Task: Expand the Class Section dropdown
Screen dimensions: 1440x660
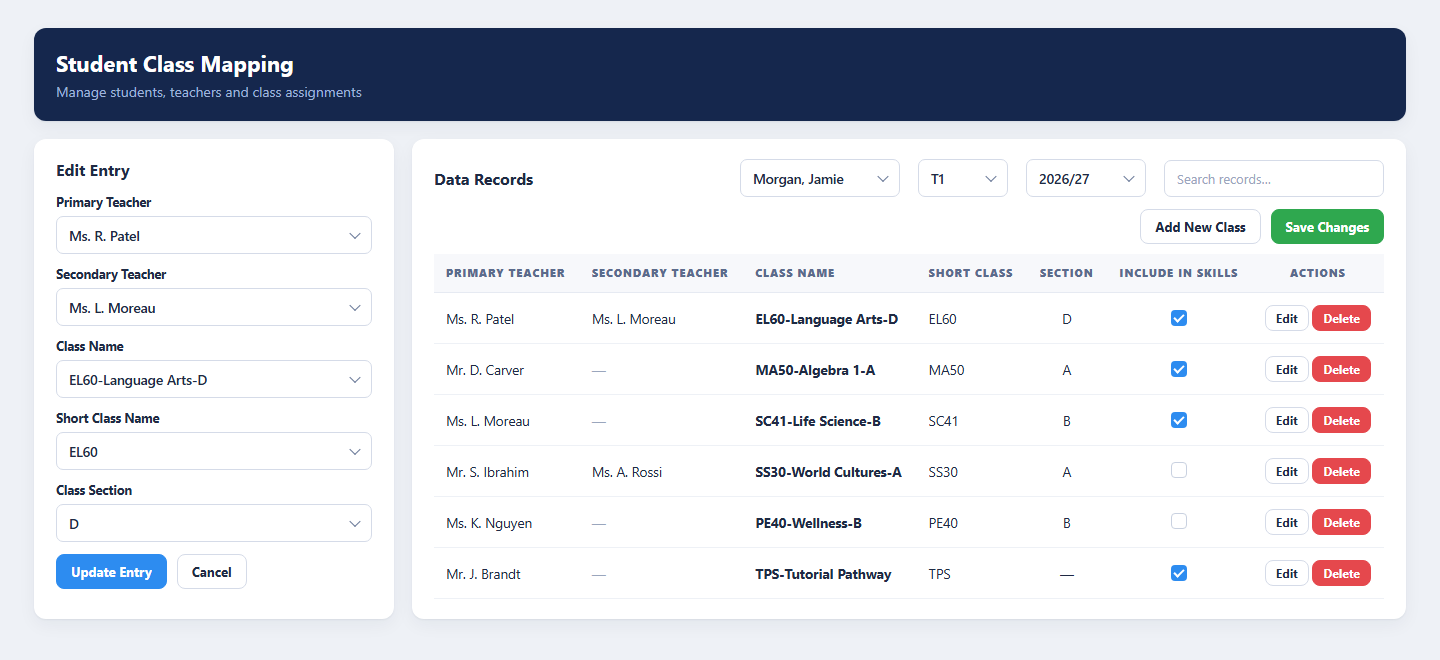Action: (x=214, y=524)
